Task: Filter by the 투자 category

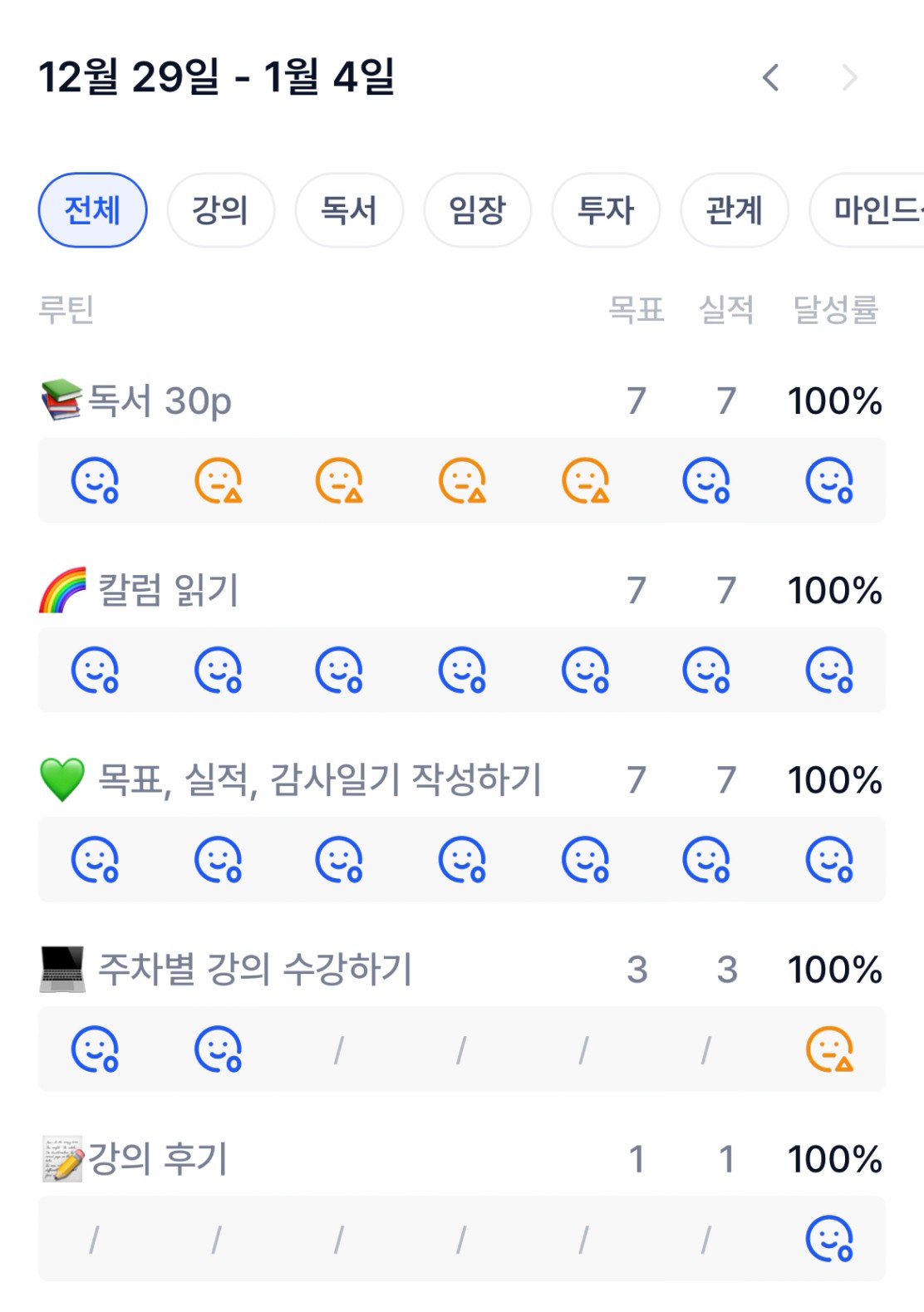Action: tap(606, 210)
